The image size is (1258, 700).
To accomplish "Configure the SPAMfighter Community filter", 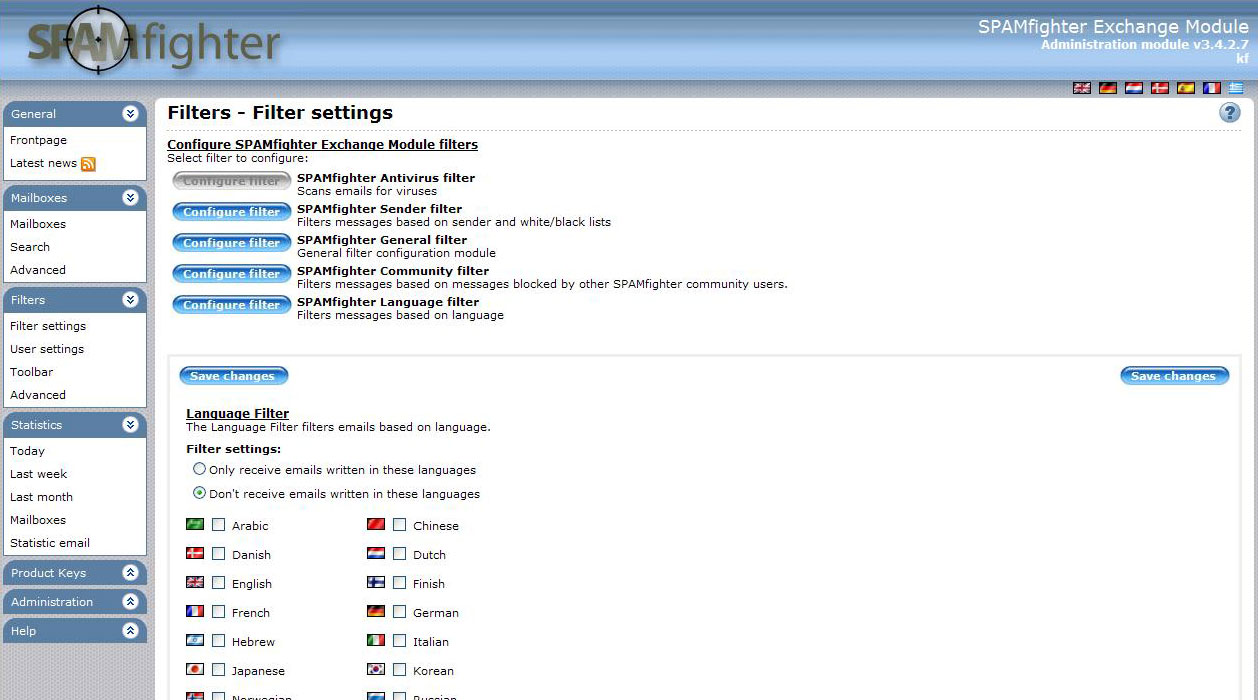I will coord(232,274).
